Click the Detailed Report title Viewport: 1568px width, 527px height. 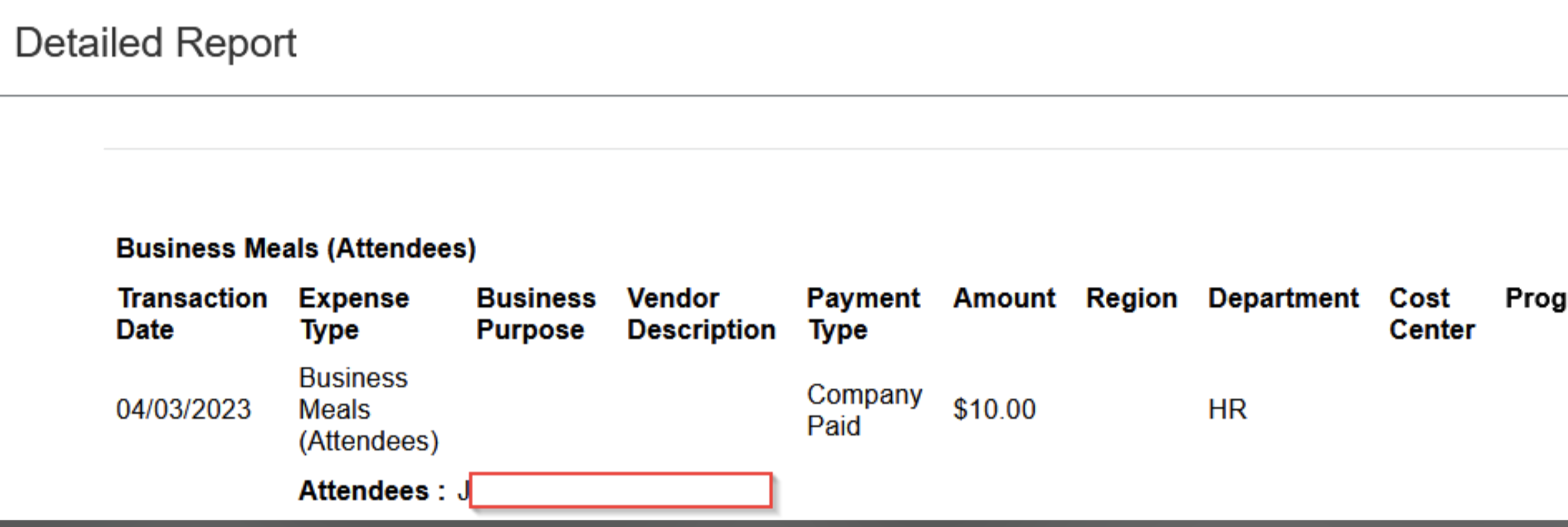tap(156, 43)
